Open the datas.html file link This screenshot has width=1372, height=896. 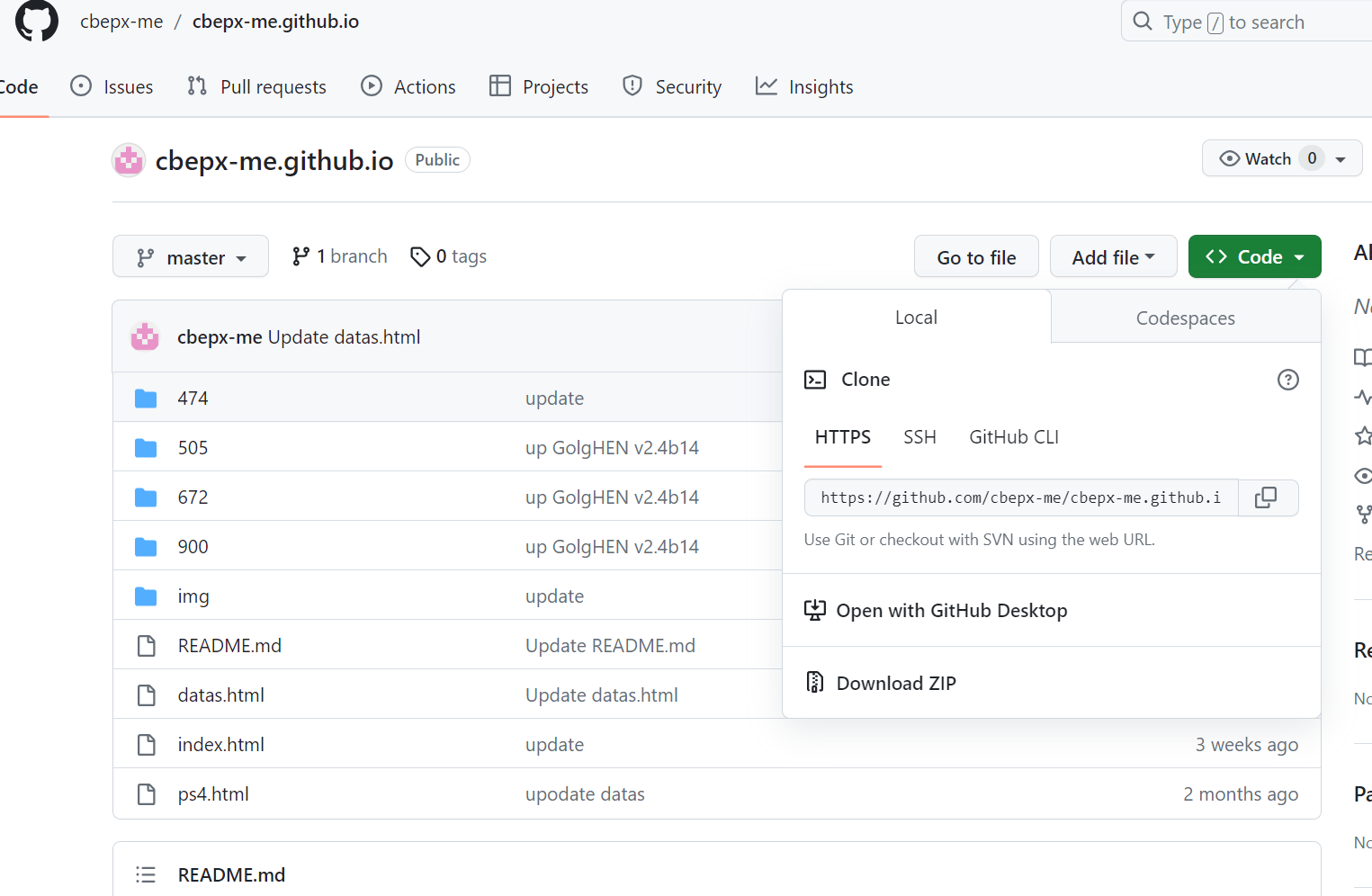click(221, 695)
